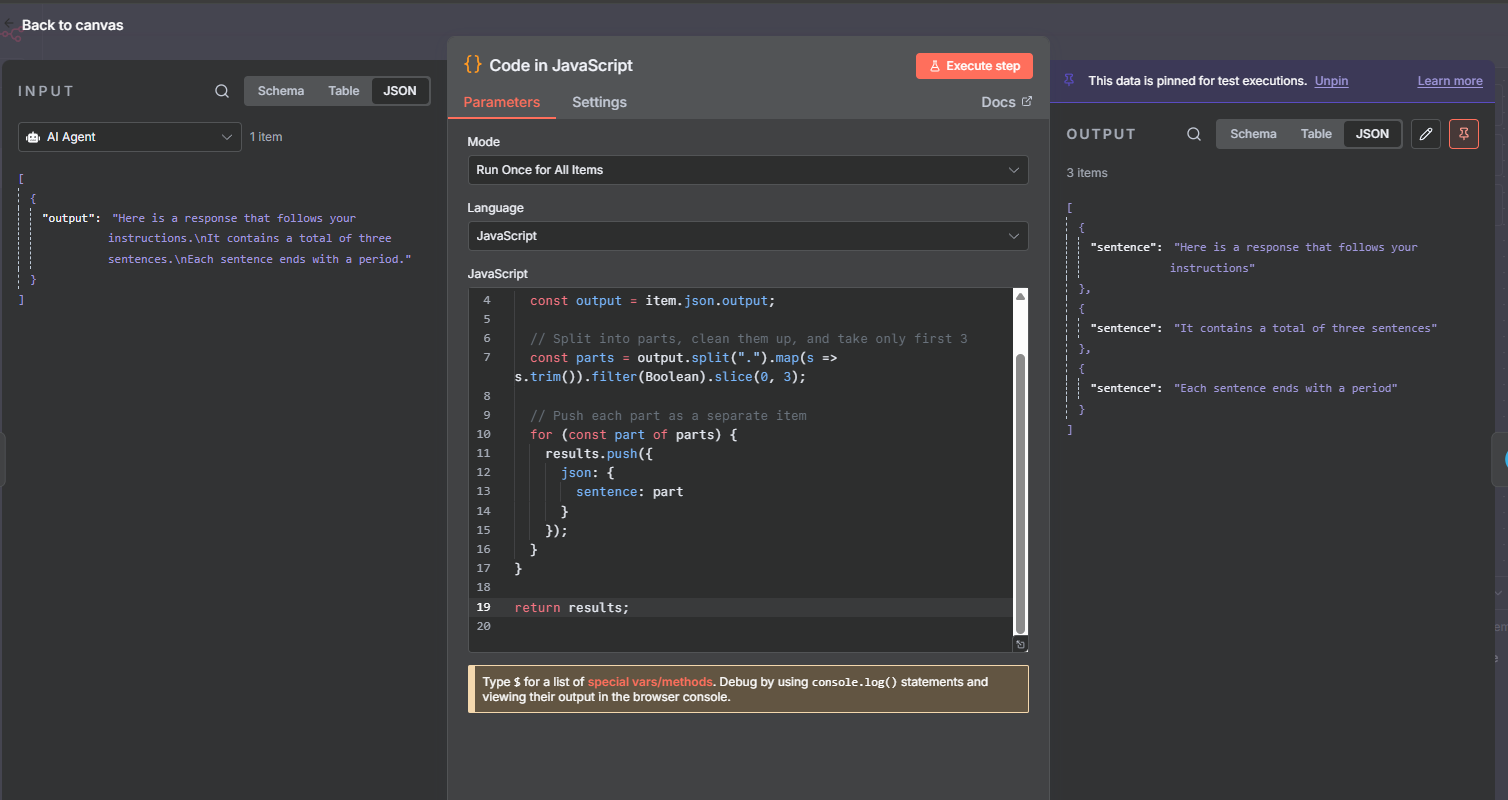Image resolution: width=1508 pixels, height=800 pixels.
Task: Click the back arrow to canvas
Action: [11, 25]
